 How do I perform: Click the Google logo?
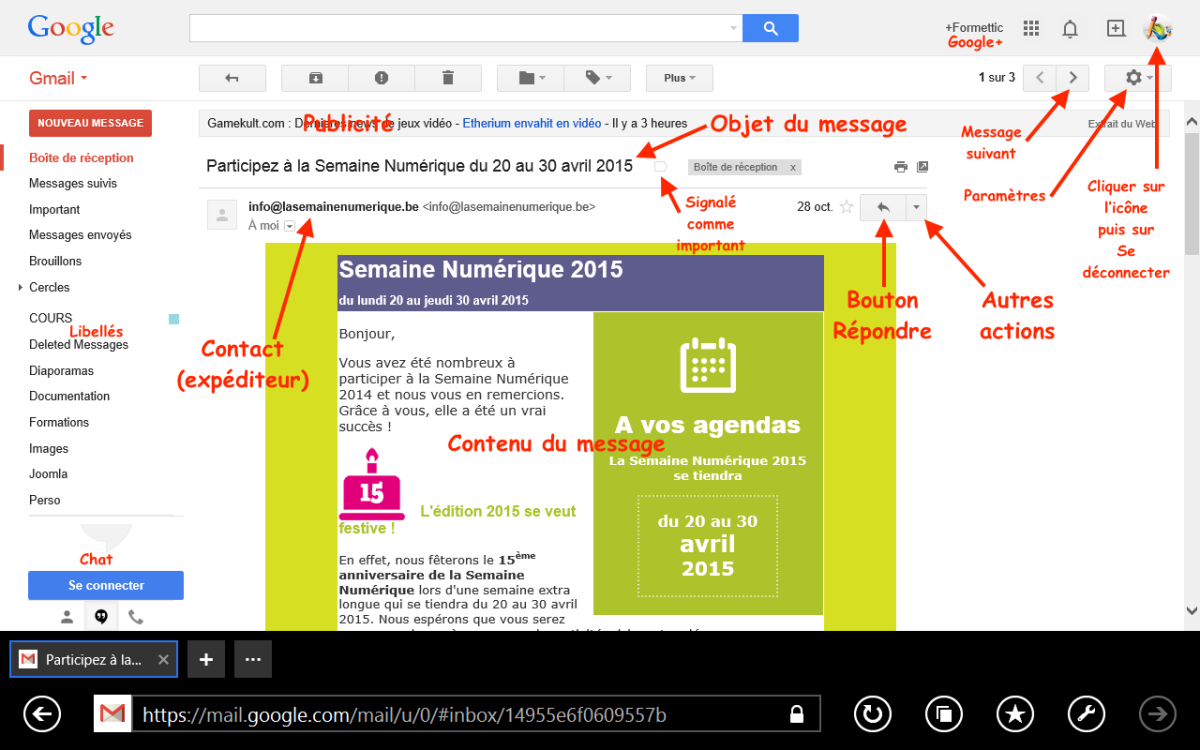pos(71,28)
